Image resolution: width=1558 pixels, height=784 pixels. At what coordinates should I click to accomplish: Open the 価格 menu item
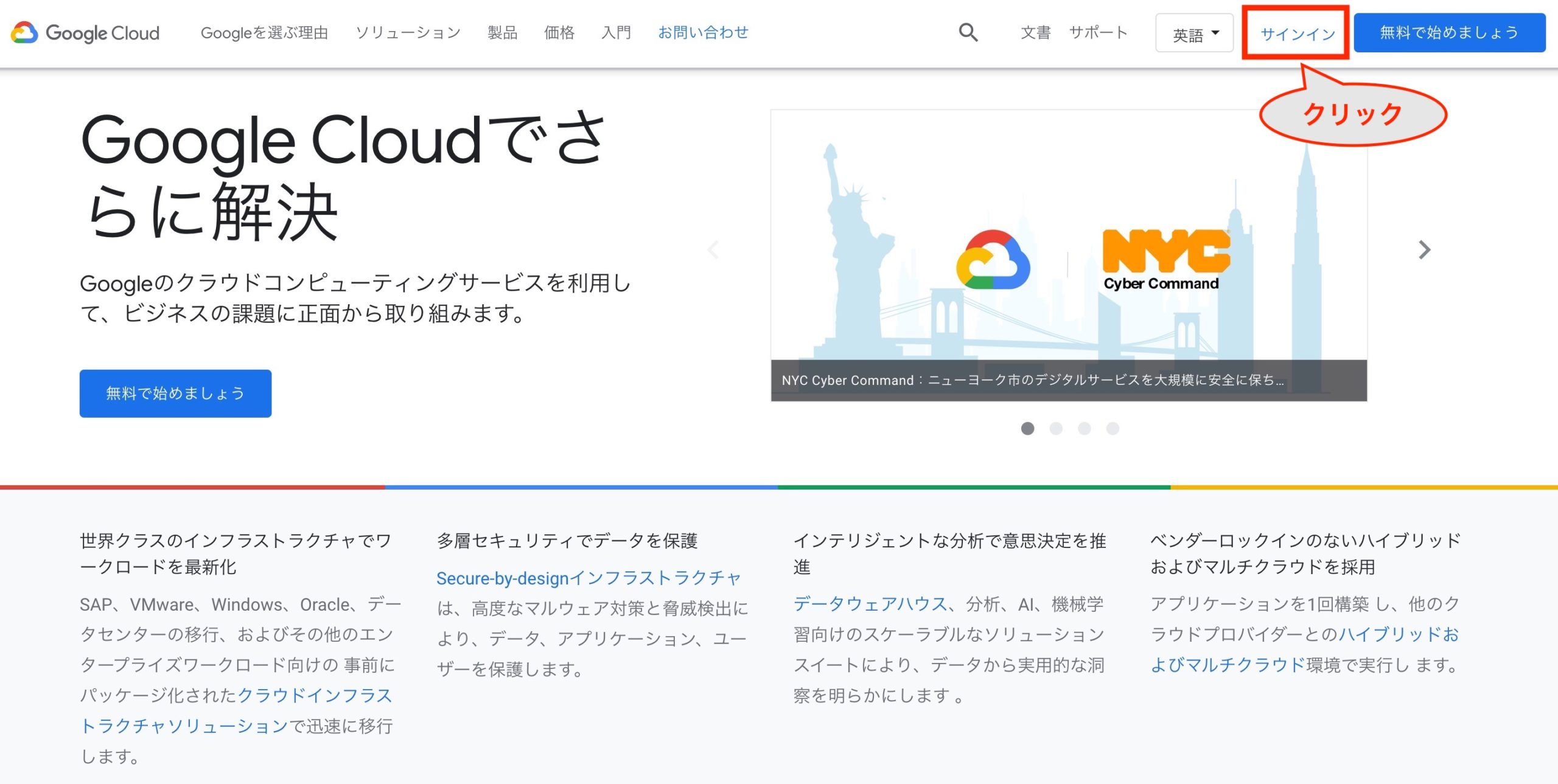559,33
